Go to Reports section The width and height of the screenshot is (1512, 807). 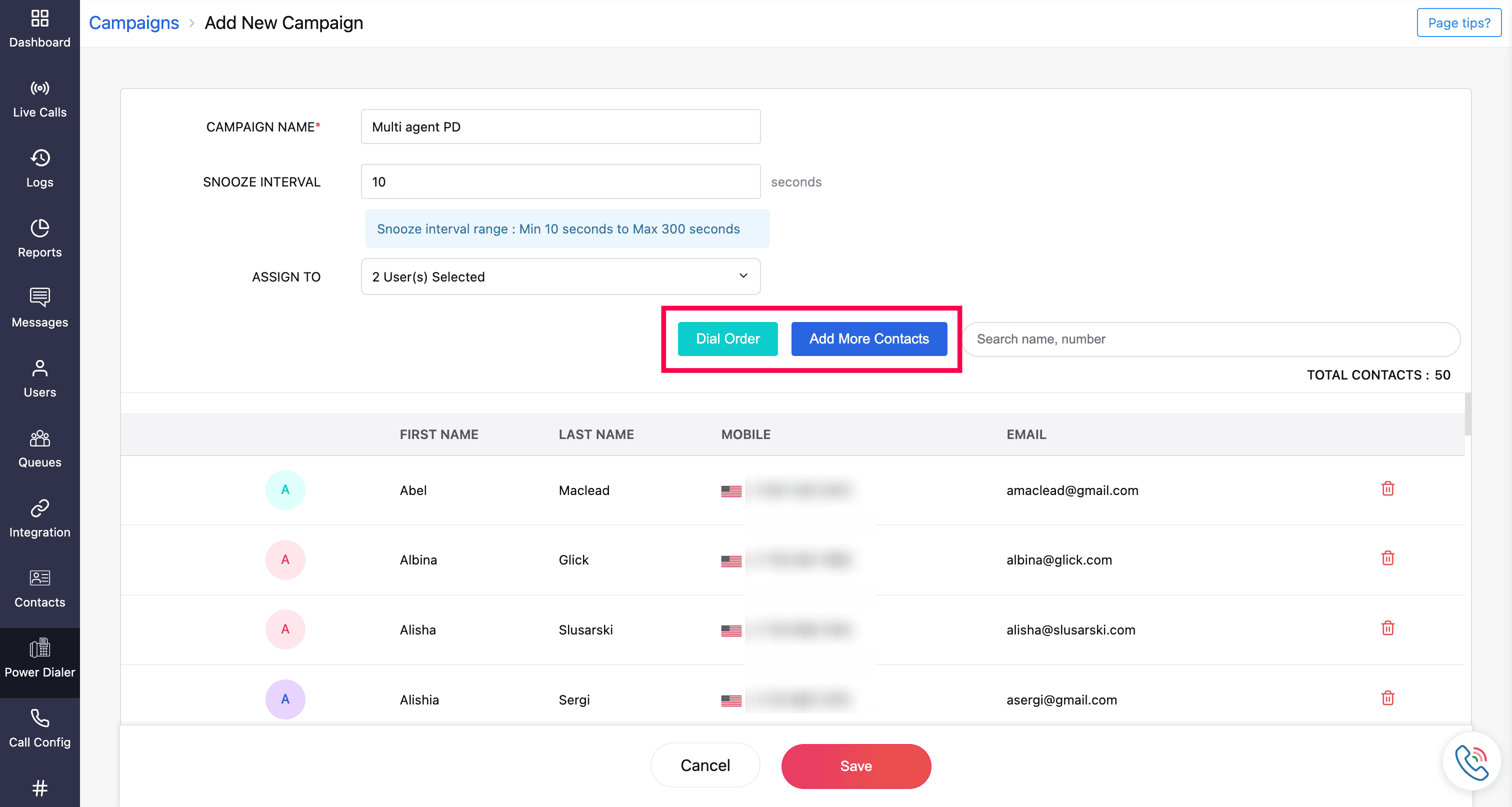(40, 239)
